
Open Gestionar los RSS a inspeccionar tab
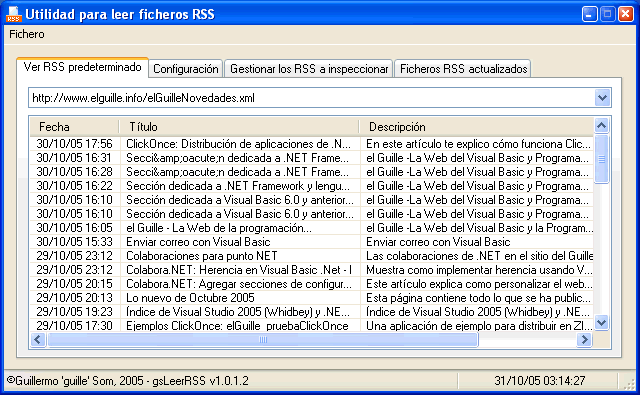tap(309, 69)
